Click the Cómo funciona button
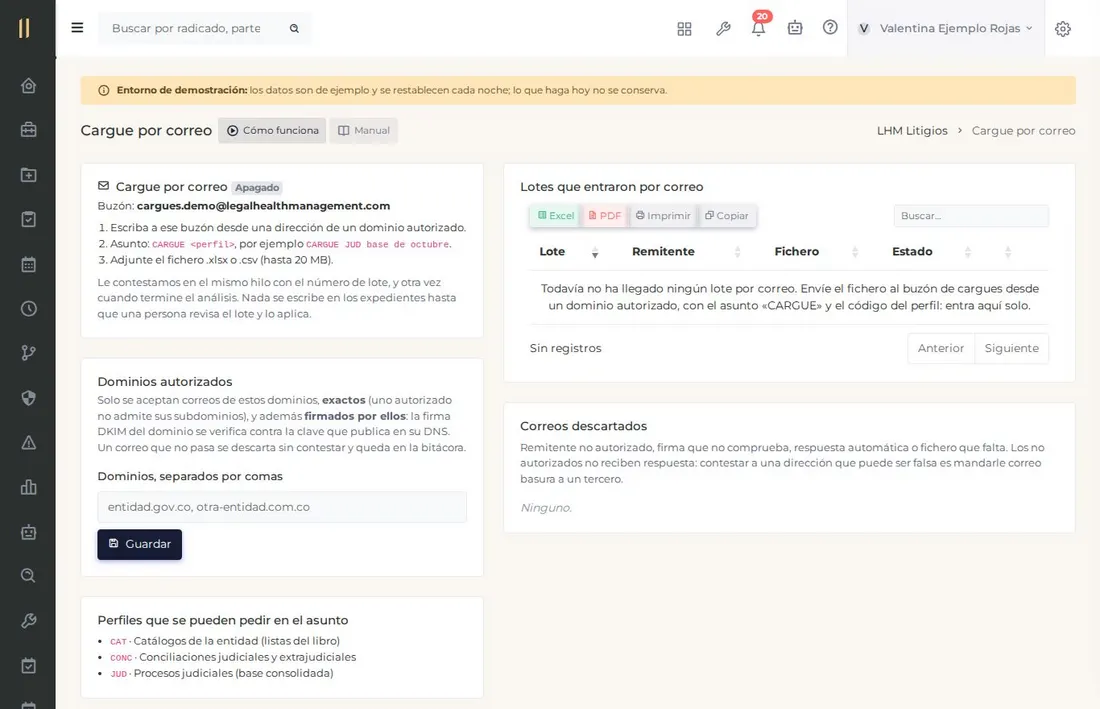Screen dimensions: 1100x709 pos(272,130)
